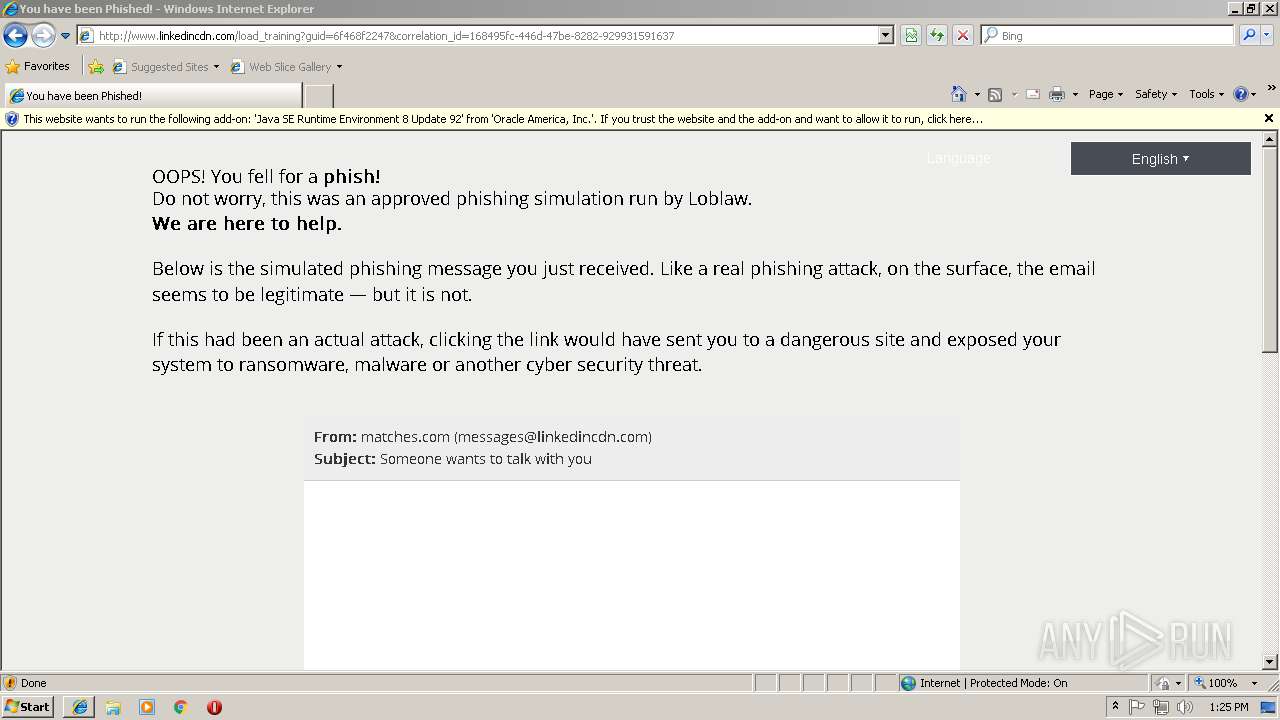Image resolution: width=1280 pixels, height=720 pixels.
Task: Open the search provider dropdown arrow
Action: click(1267, 36)
